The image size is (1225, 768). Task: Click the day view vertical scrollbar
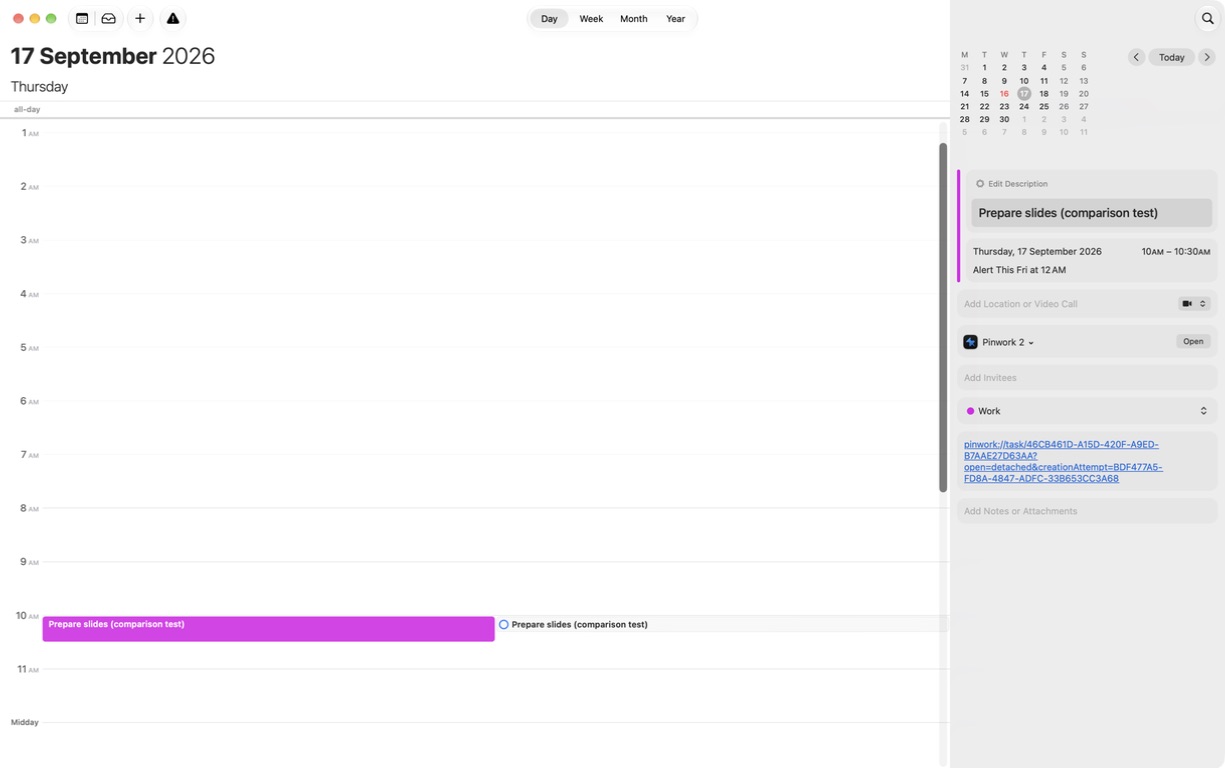(x=942, y=318)
